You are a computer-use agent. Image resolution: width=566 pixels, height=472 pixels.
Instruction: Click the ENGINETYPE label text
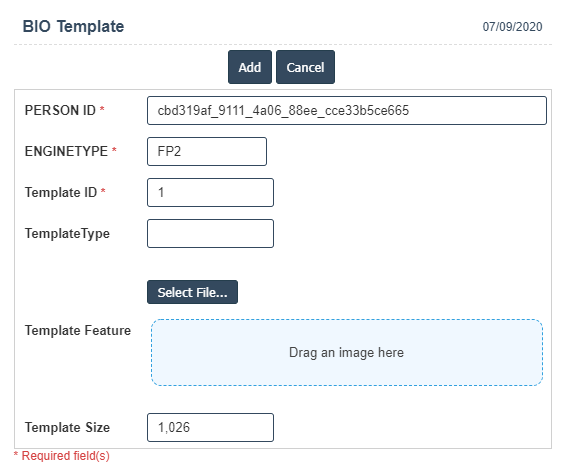[x=66, y=151]
